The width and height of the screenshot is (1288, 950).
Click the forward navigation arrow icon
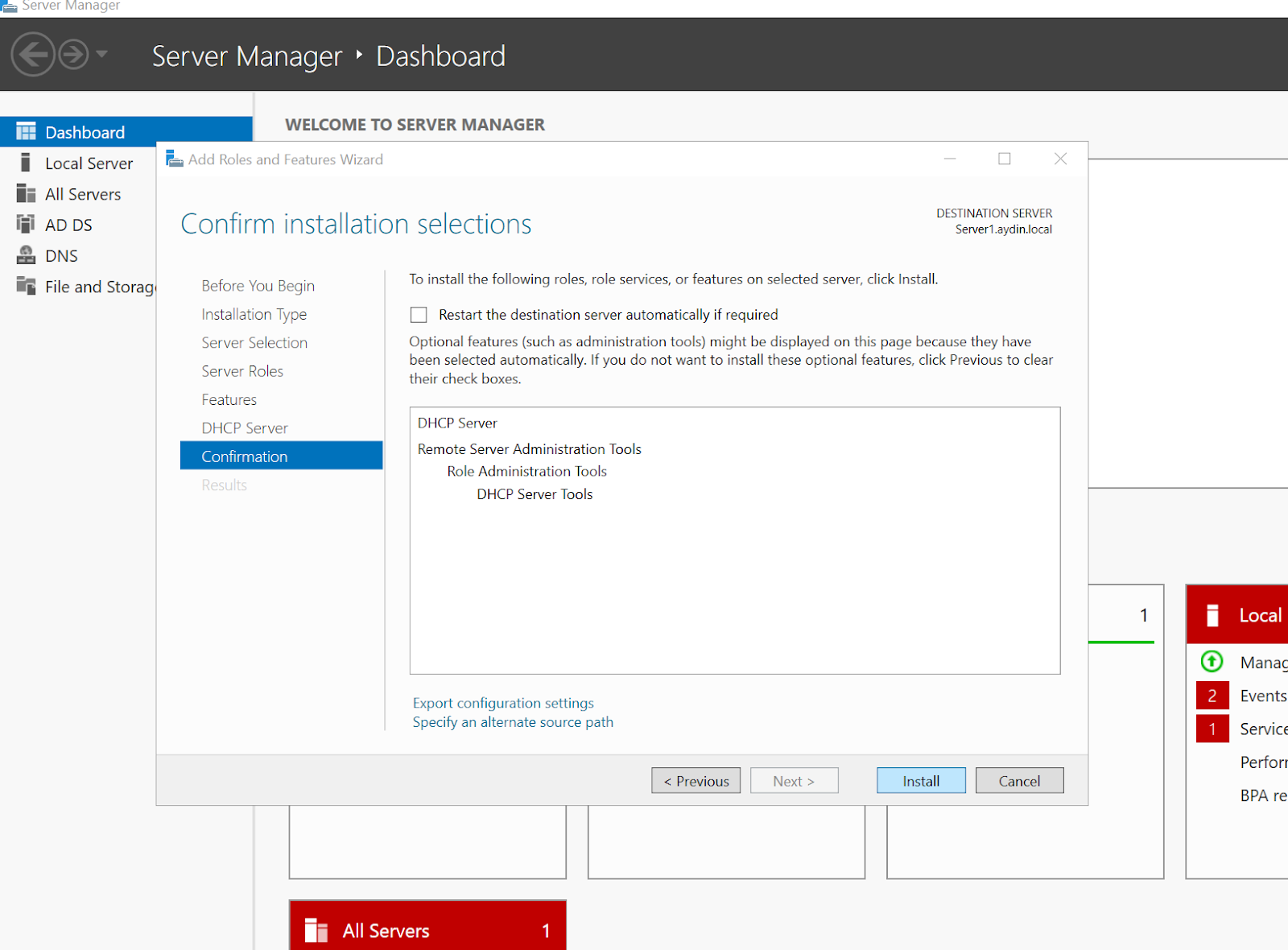(73, 55)
